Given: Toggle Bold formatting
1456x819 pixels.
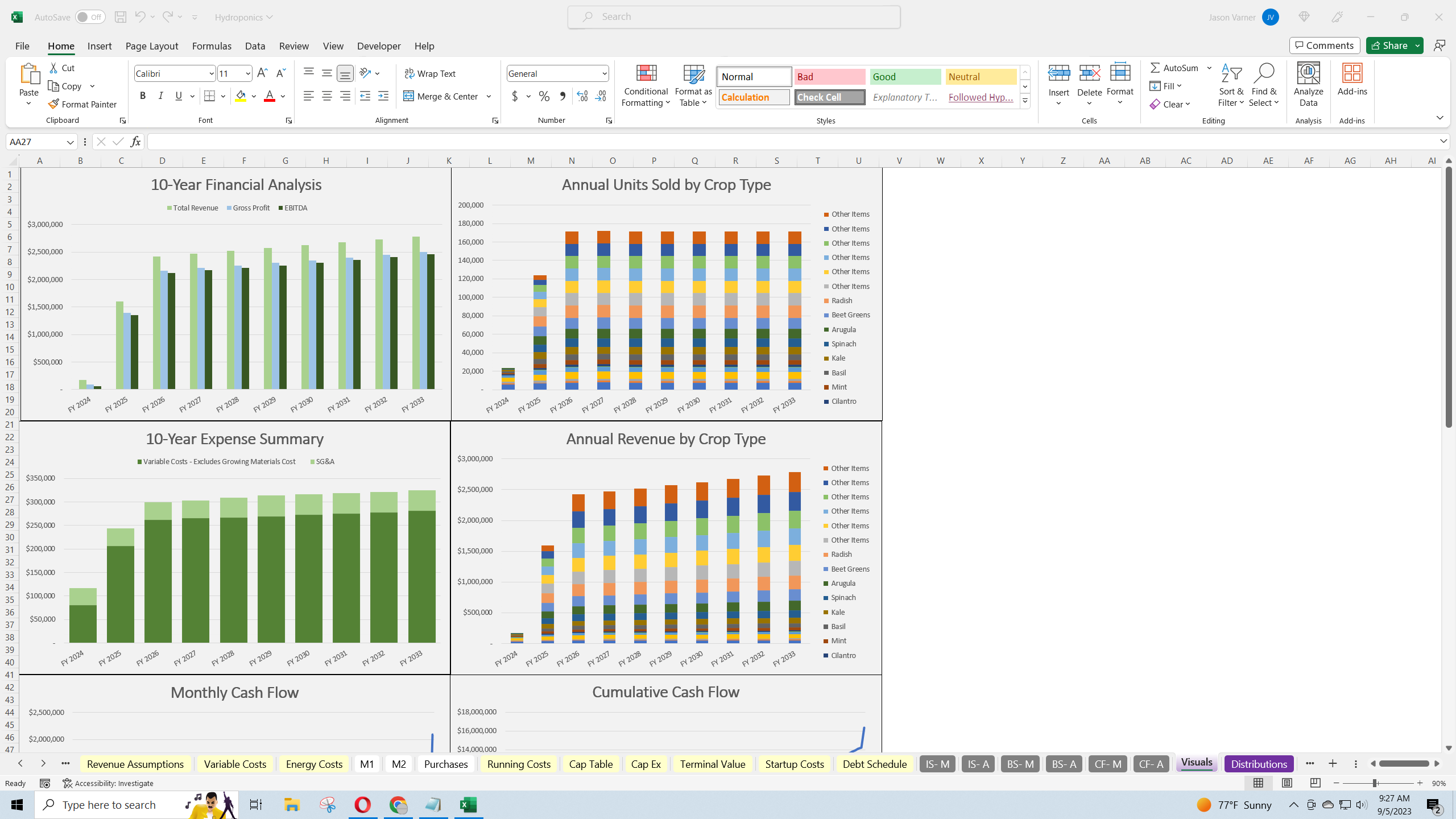Looking at the screenshot, I should point(143,96).
